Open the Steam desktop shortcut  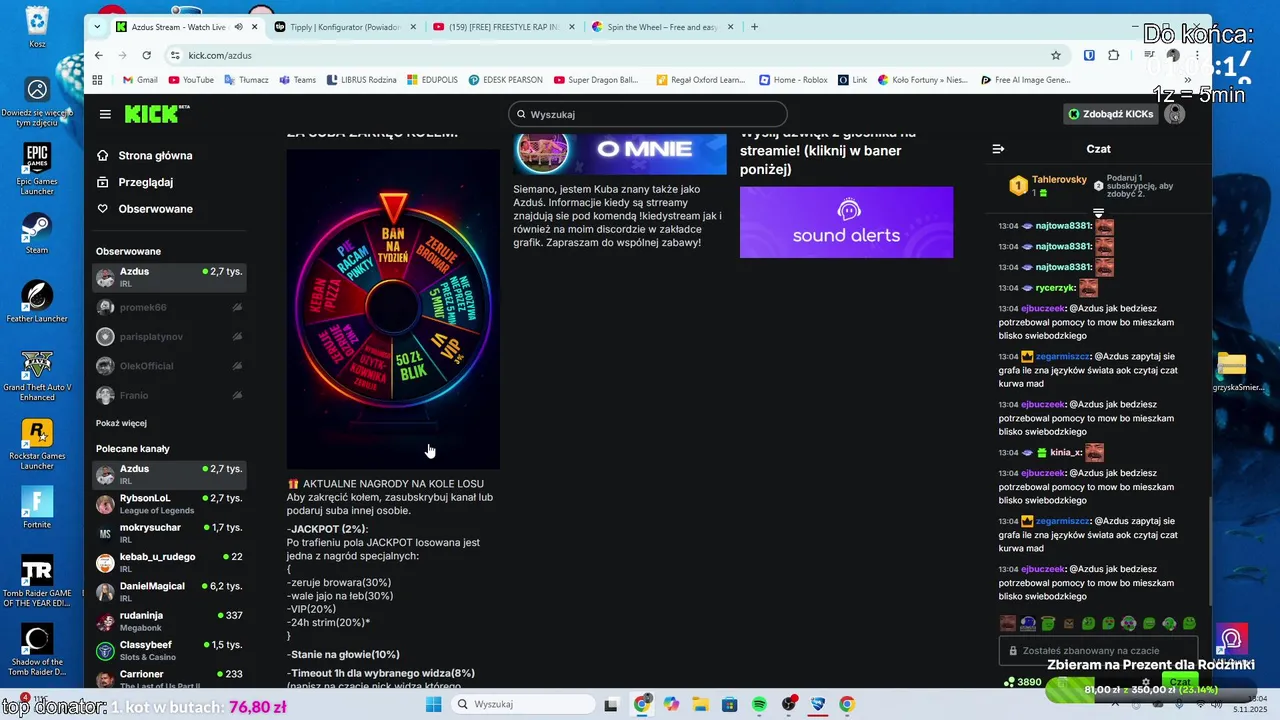coord(37,232)
